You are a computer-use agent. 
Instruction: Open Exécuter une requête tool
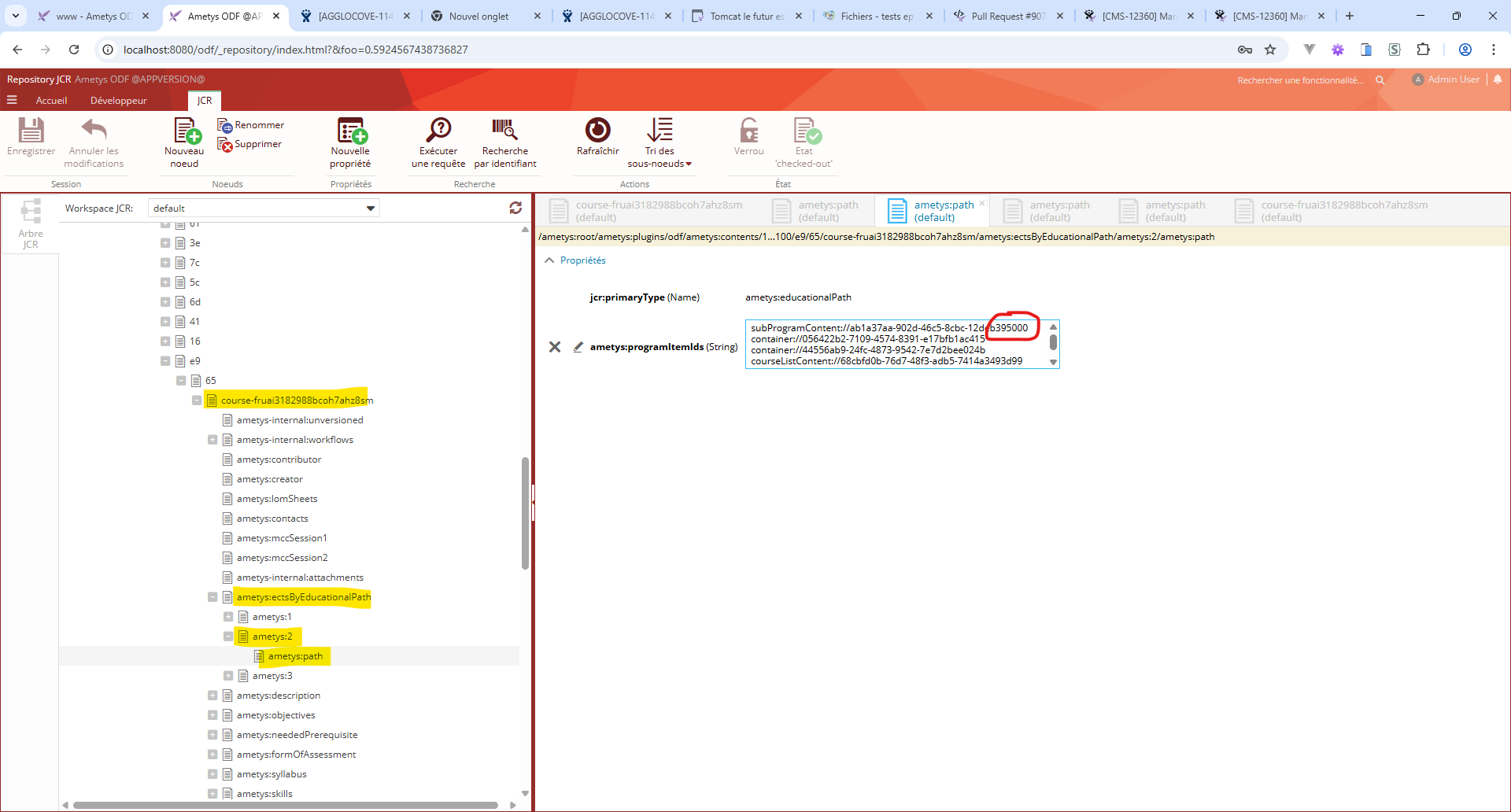[438, 131]
